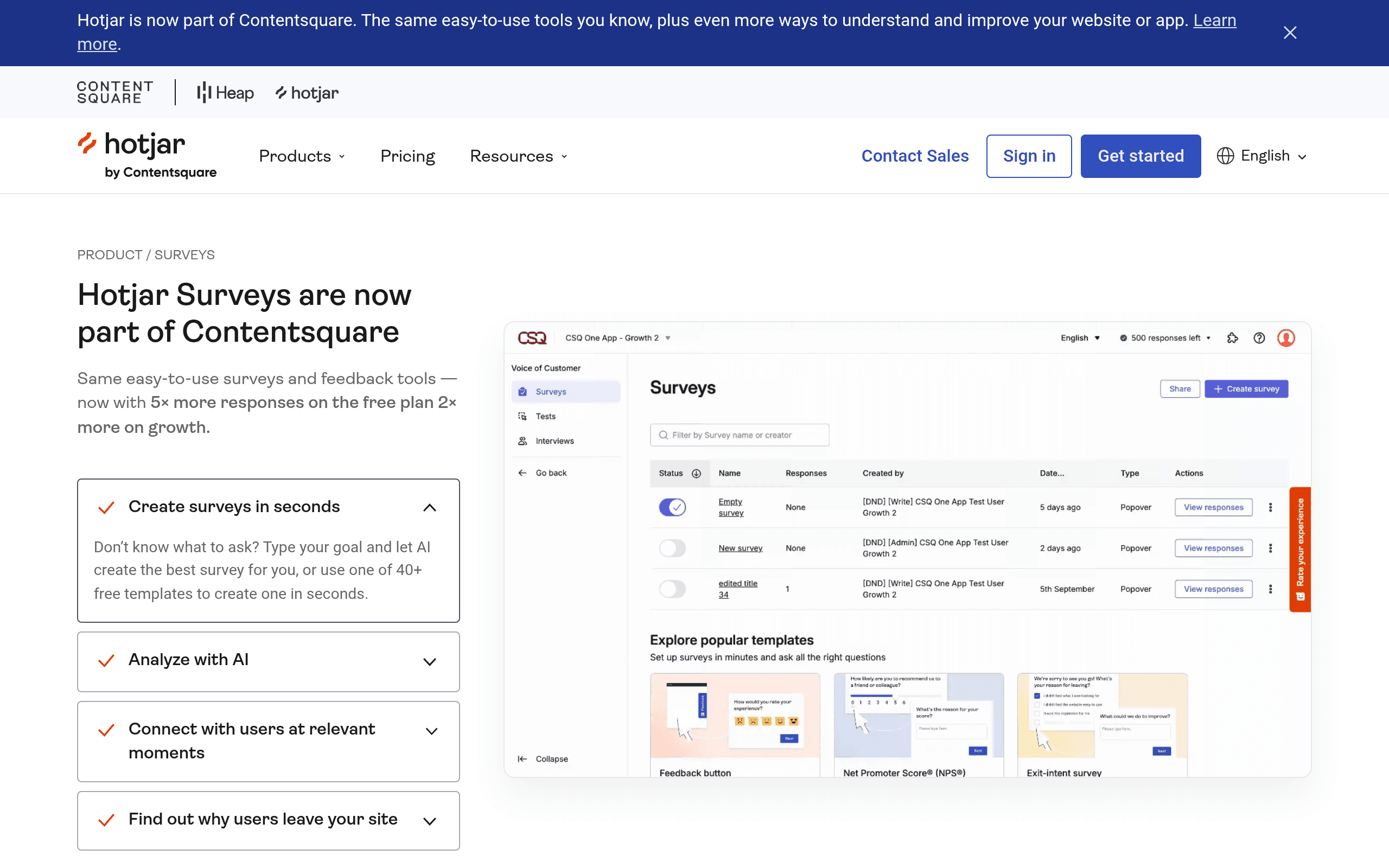Open the Empty survey link

(x=731, y=507)
